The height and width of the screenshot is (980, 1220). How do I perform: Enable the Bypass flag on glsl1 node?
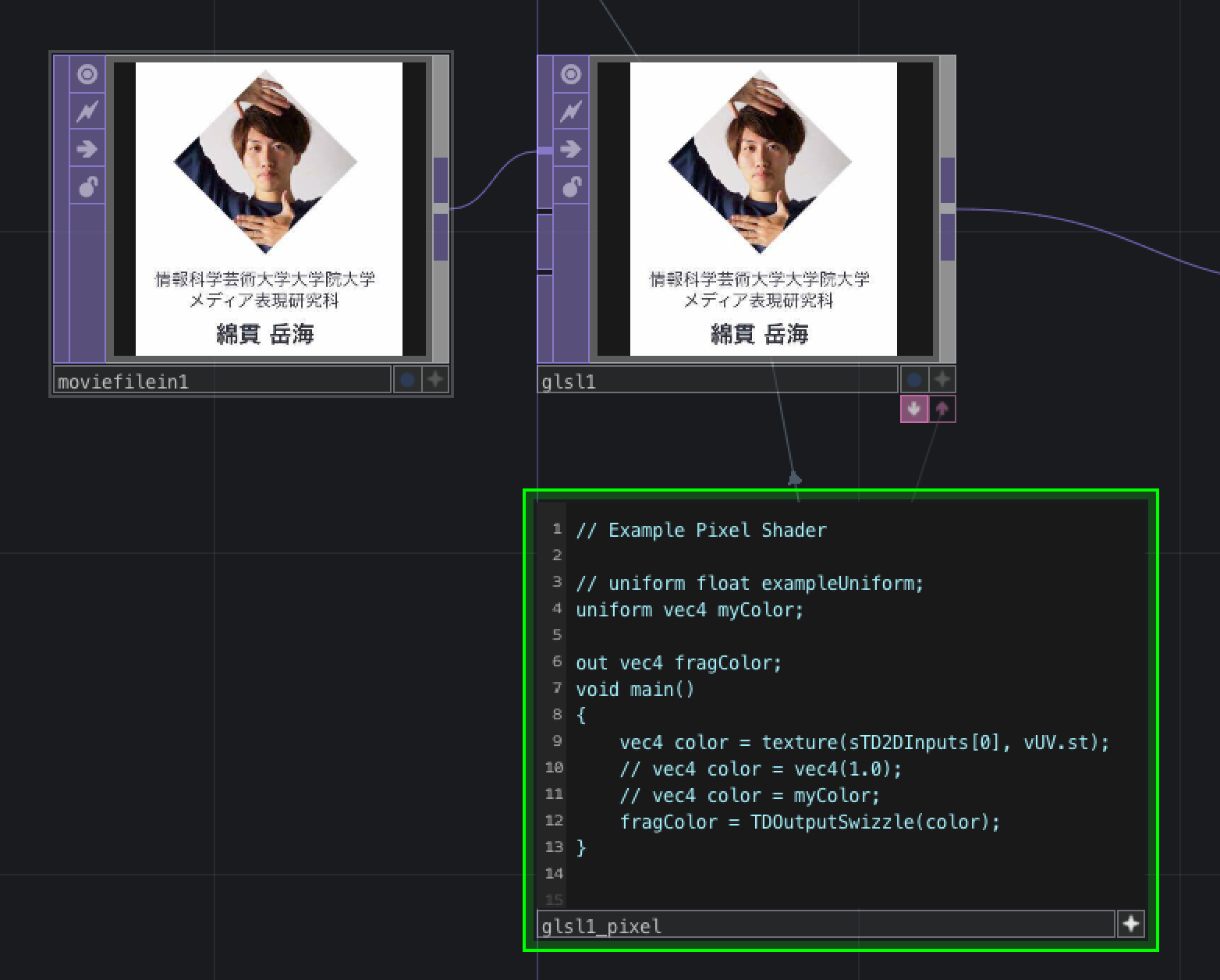point(570,111)
